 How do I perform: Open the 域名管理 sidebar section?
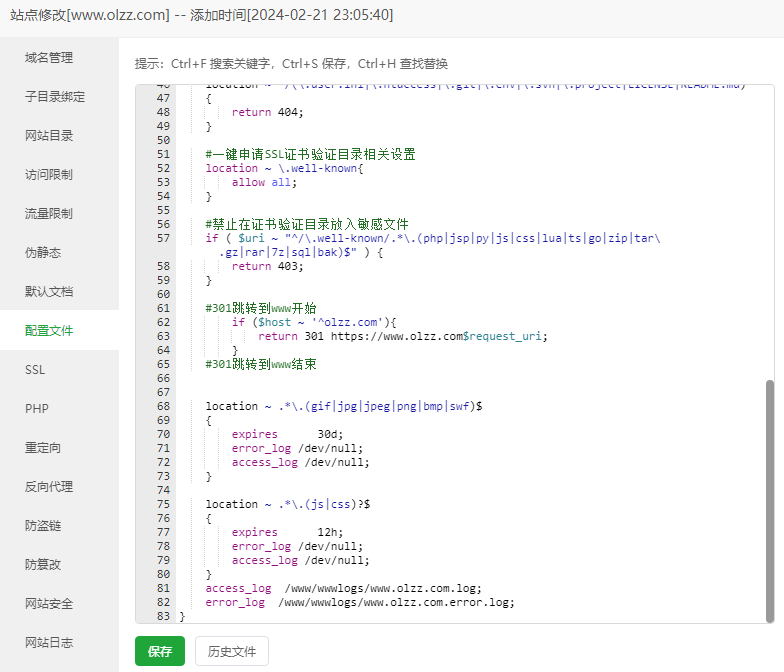coord(49,58)
